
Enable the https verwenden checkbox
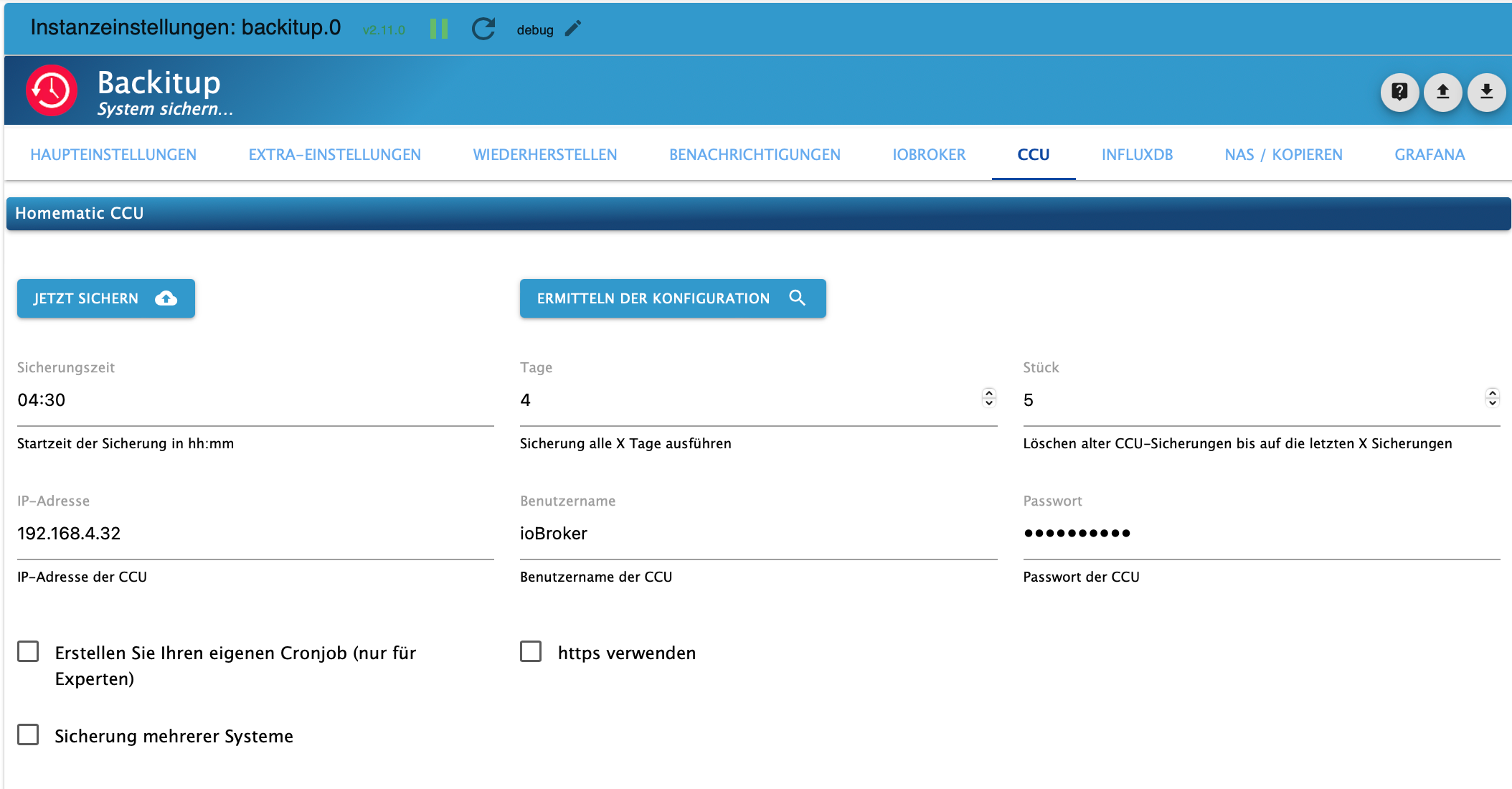pos(531,651)
